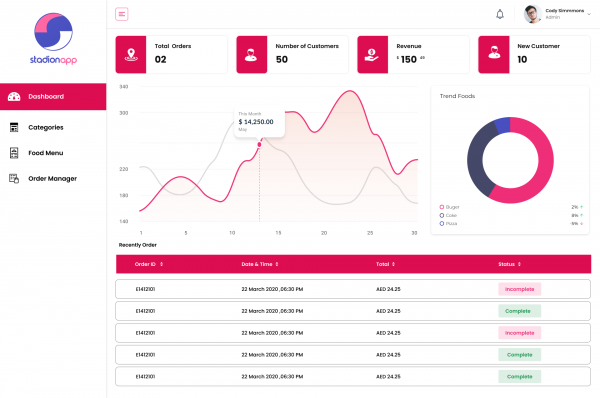
Task: Click the Complete badge in second row
Action: click(520, 311)
